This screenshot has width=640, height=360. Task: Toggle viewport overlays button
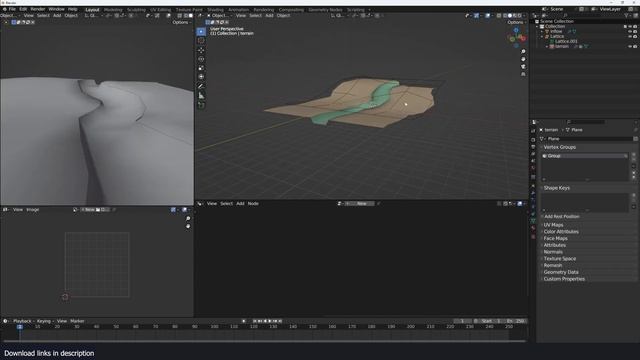point(488,16)
